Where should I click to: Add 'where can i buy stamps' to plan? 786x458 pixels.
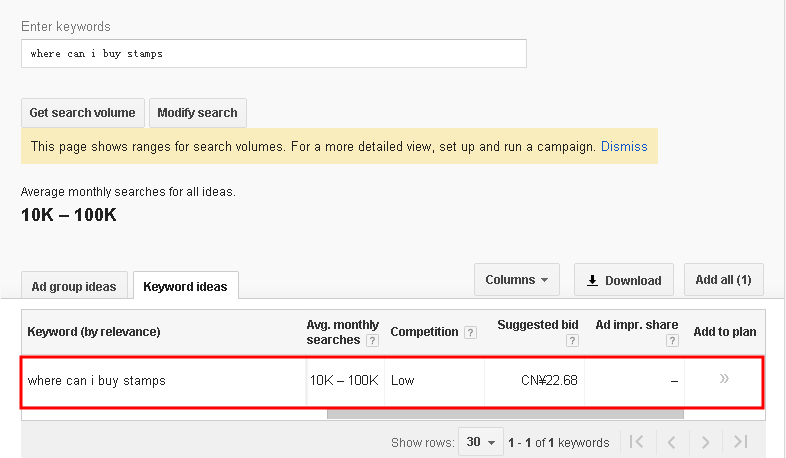(x=724, y=379)
